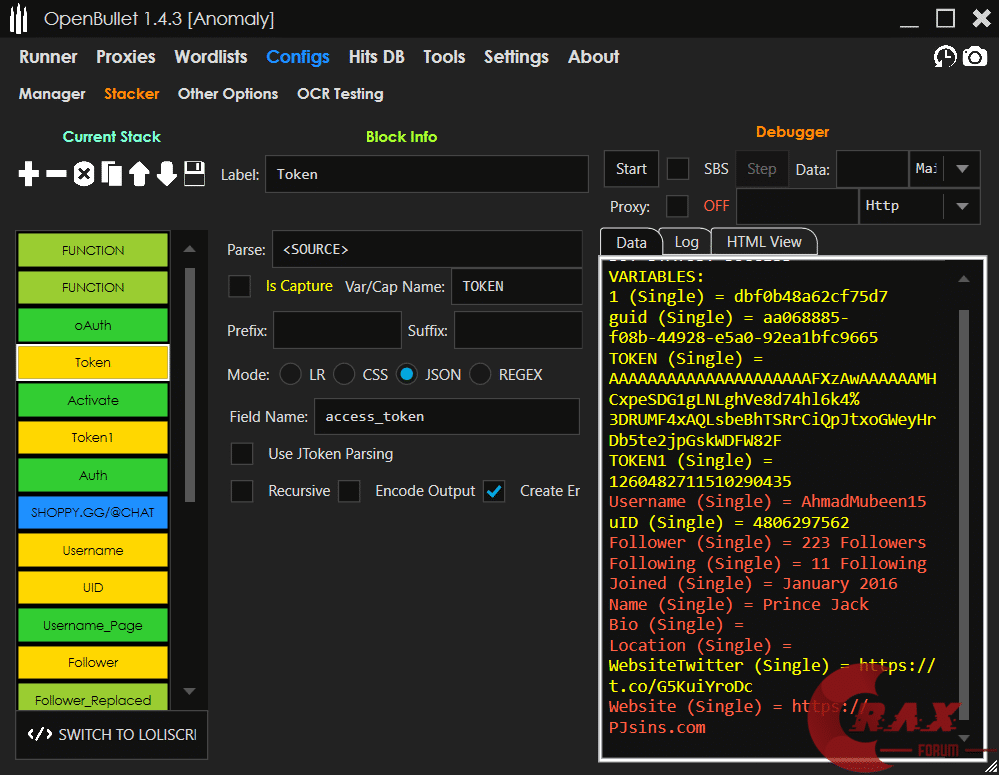Take a screenshot with the camera icon
999x775 pixels.
974,57
